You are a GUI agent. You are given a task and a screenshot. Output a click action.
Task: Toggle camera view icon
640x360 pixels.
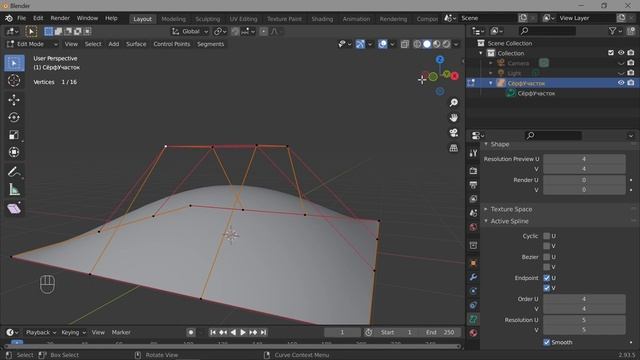coord(453,133)
